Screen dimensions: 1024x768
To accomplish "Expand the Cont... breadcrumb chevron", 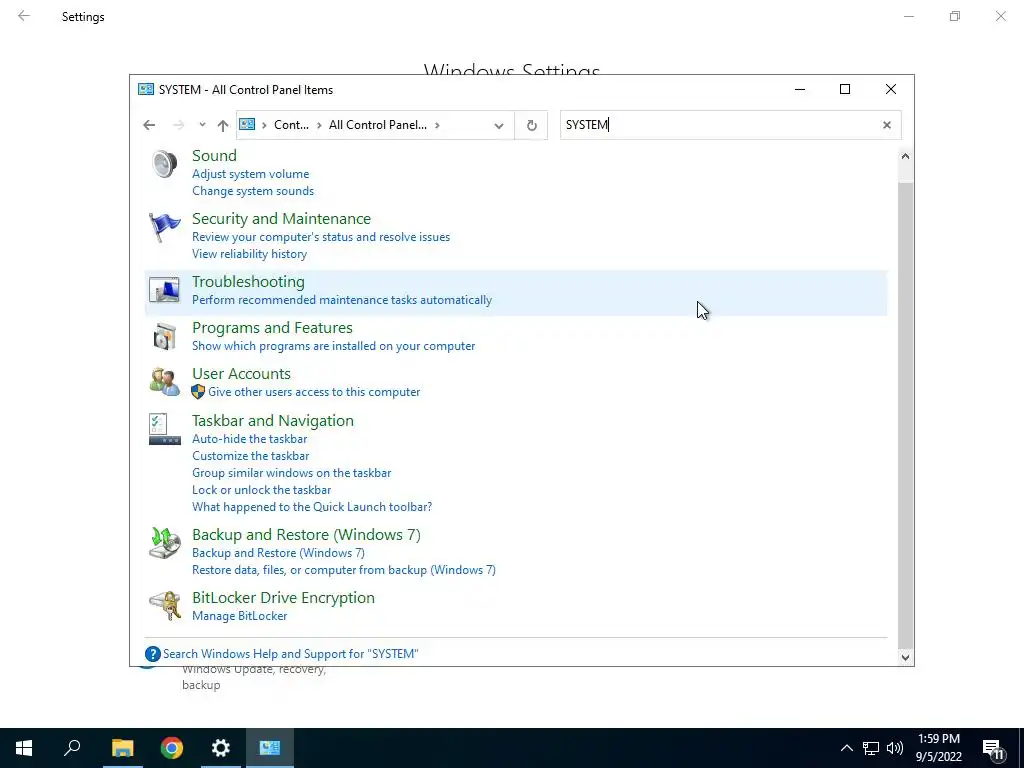I will (x=319, y=125).
